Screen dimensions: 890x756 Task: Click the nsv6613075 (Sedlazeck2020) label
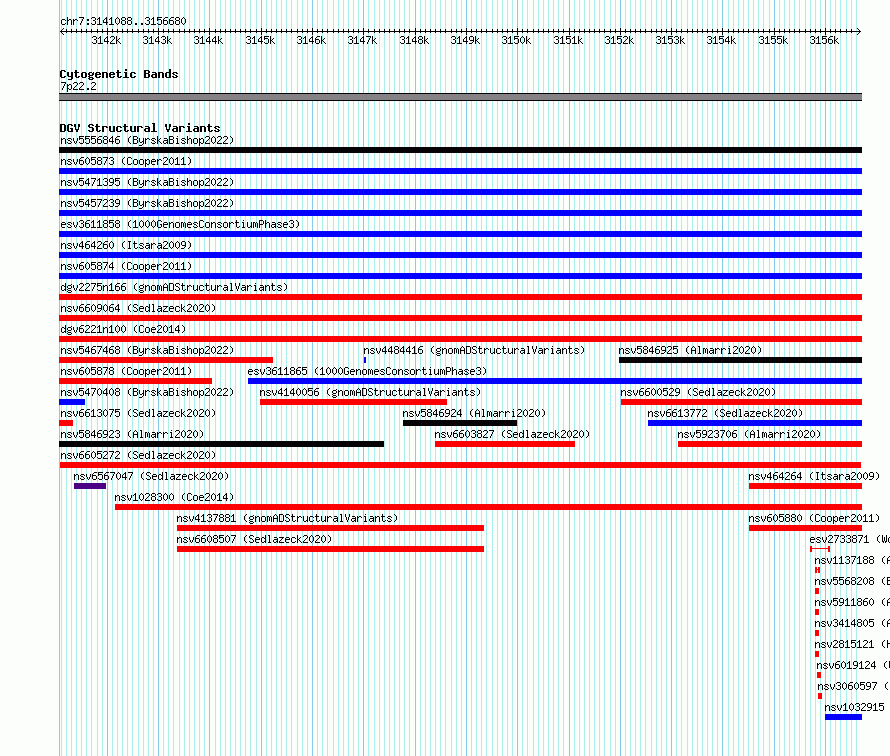click(x=138, y=413)
